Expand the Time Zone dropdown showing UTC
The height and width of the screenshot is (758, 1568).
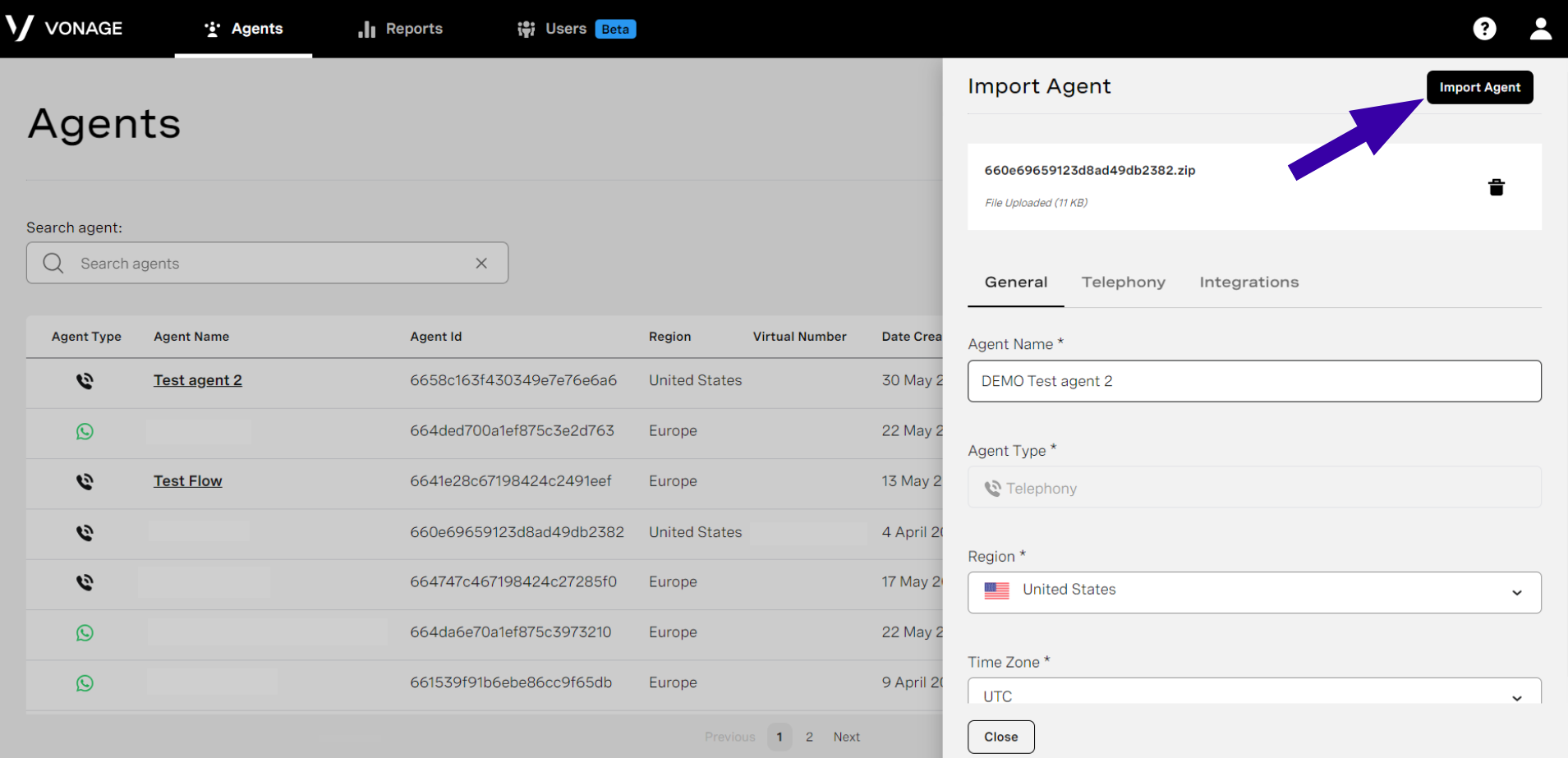point(1516,696)
